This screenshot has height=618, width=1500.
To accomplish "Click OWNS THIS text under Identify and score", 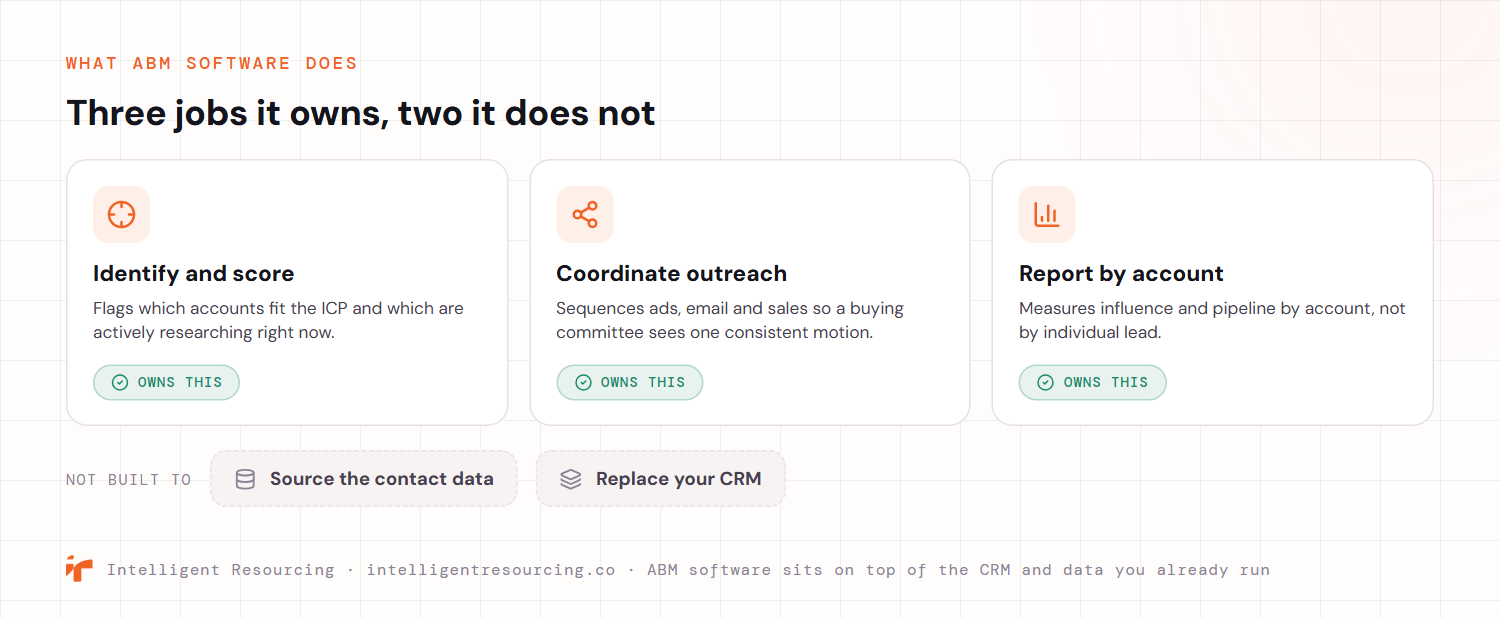I will coord(180,382).
